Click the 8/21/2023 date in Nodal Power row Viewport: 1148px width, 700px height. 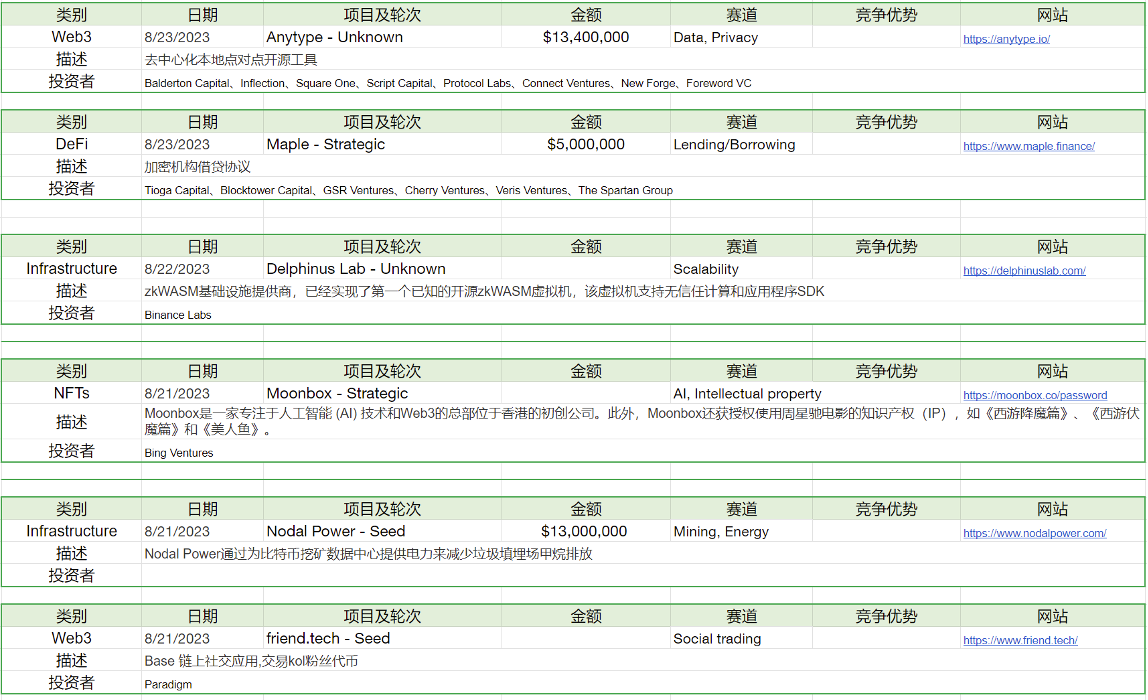click(x=202, y=531)
